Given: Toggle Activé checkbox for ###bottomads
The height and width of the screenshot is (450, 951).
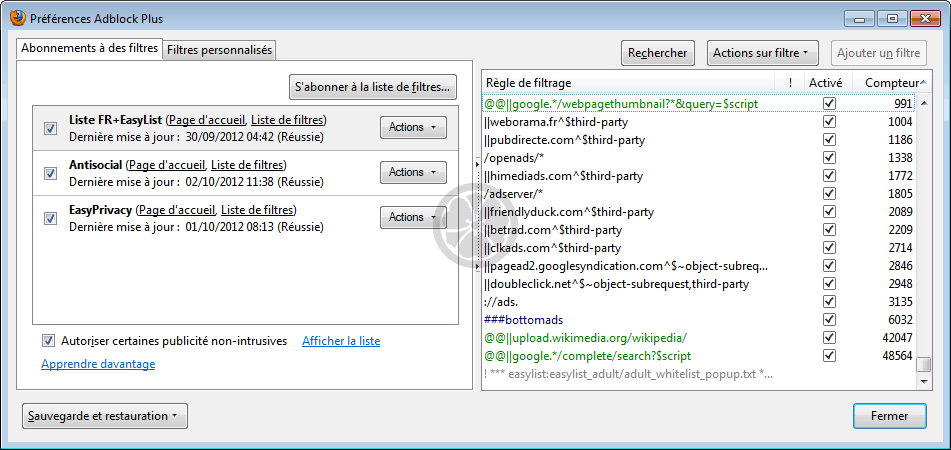Looking at the screenshot, I should tap(829, 319).
